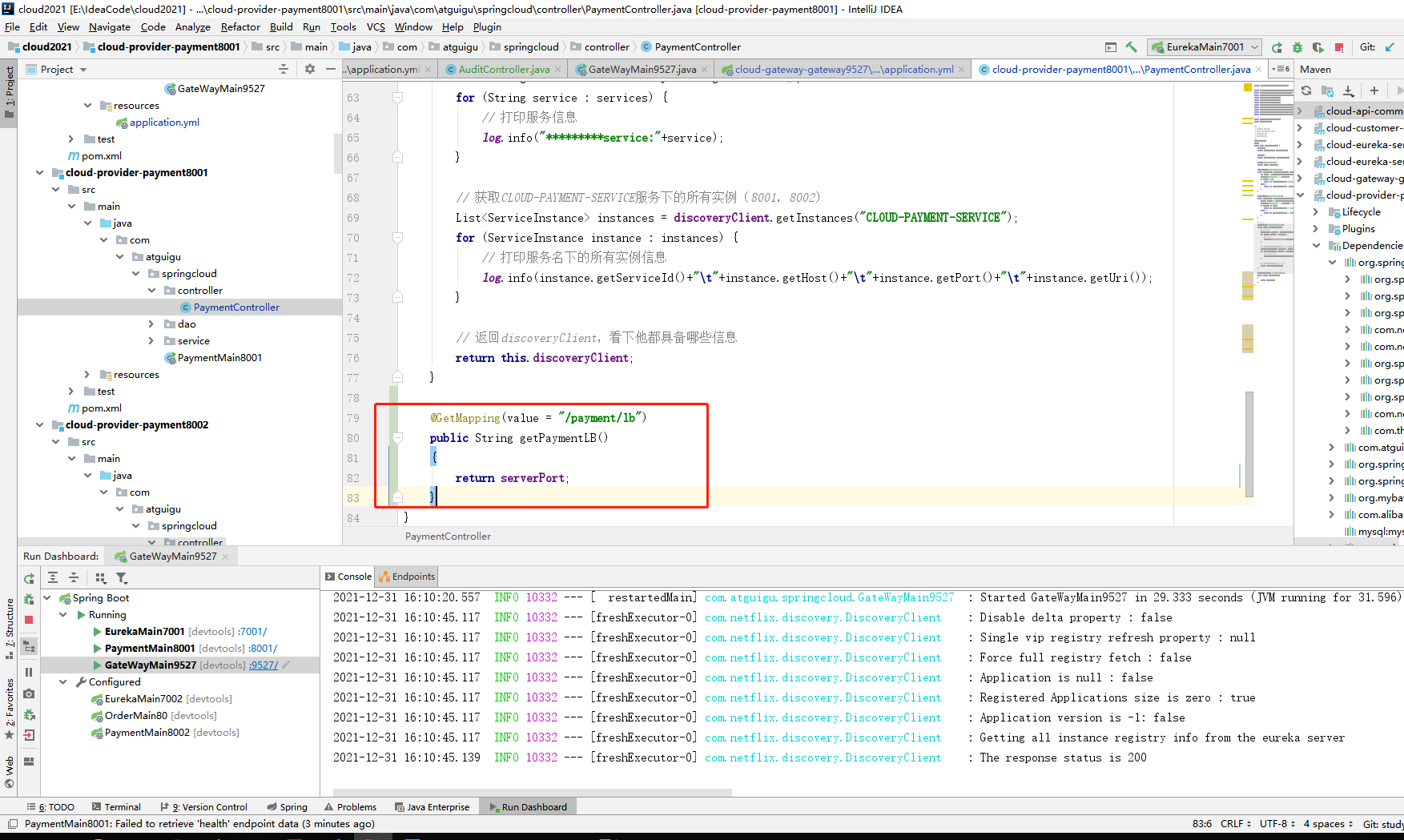Viewport: 1404px width, 840px height.
Task: Switch to GateWayMain9527.java editor tab
Action: tap(641, 70)
